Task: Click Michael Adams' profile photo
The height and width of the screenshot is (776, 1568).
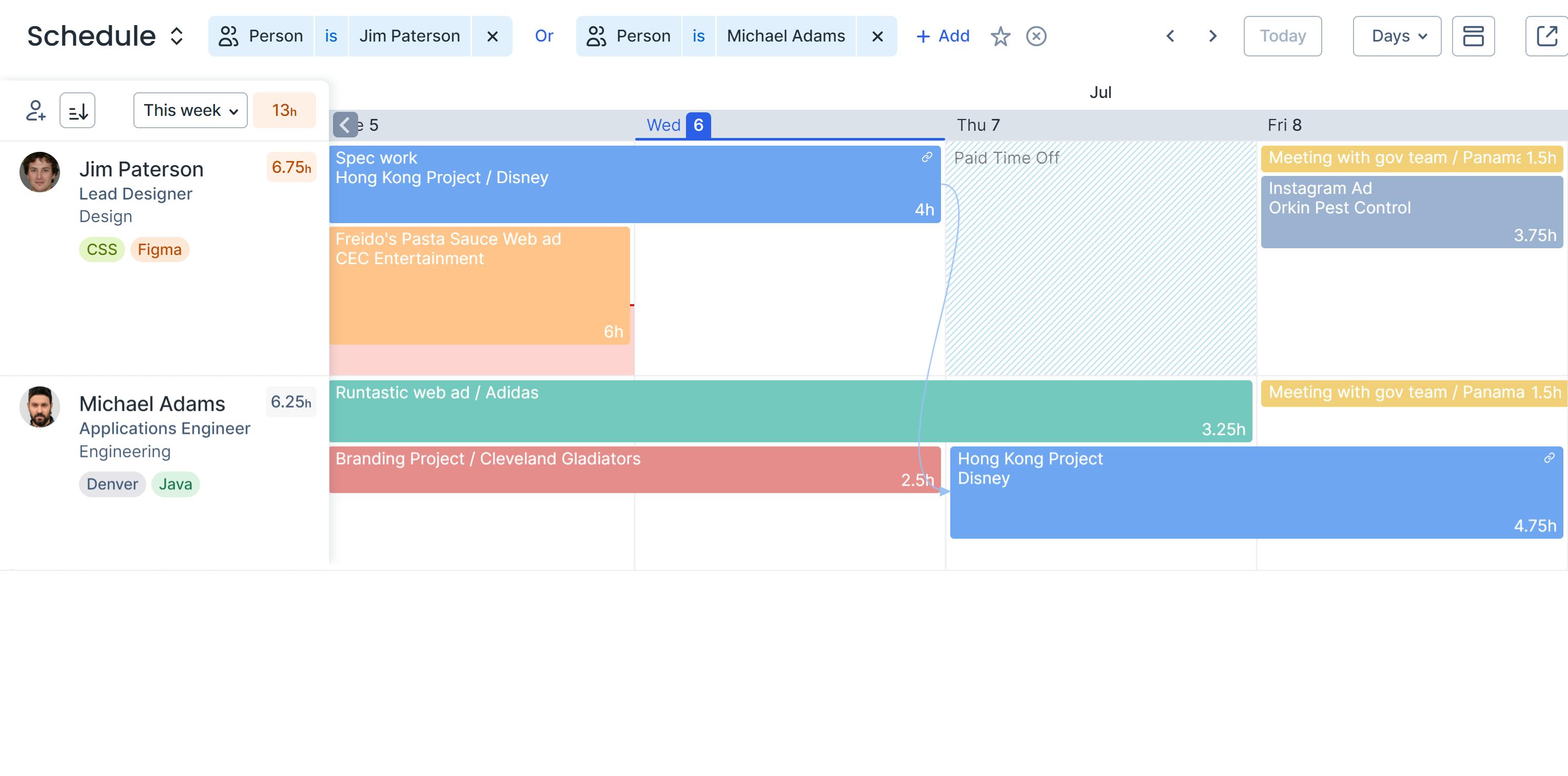Action: coord(39,407)
